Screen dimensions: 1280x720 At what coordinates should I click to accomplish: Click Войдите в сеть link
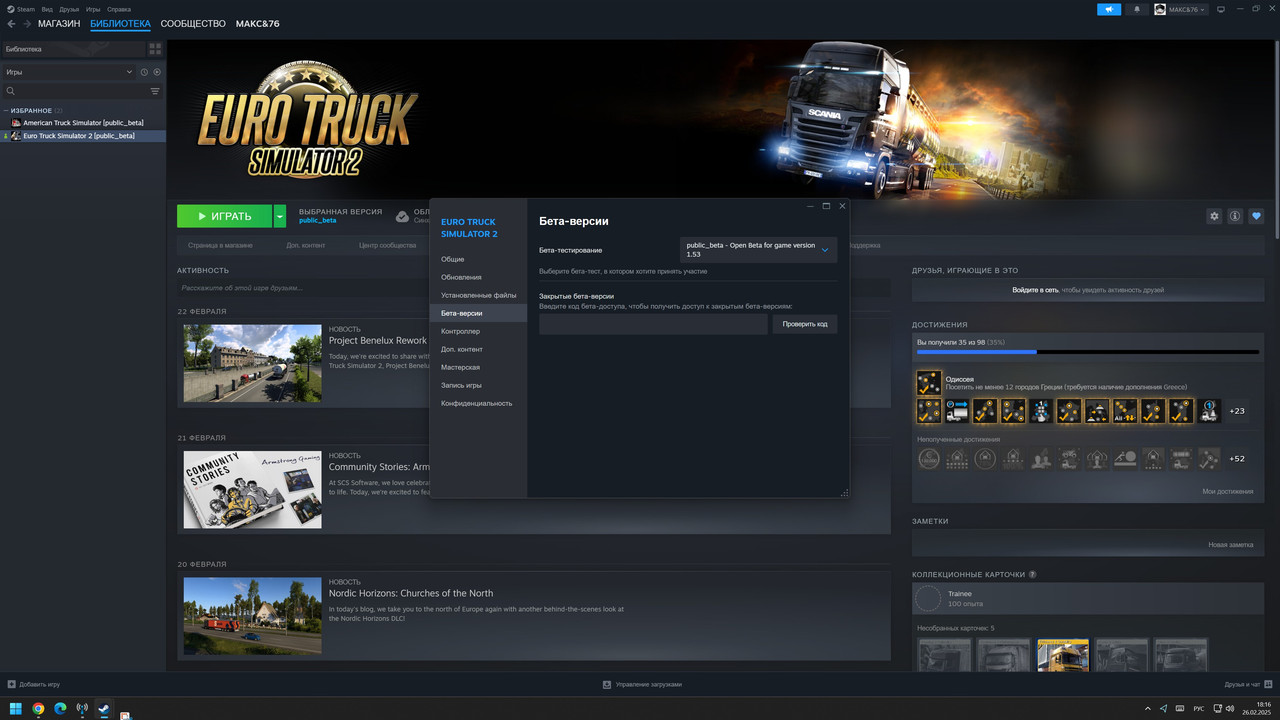click(x=1035, y=290)
